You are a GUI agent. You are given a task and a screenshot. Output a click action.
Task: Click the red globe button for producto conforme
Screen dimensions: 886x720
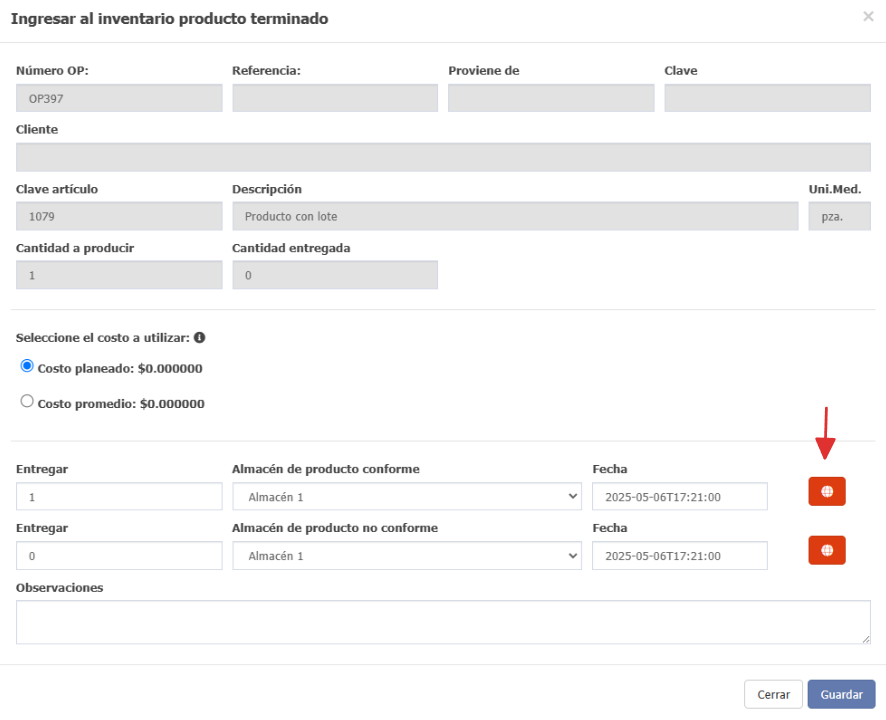coord(827,491)
